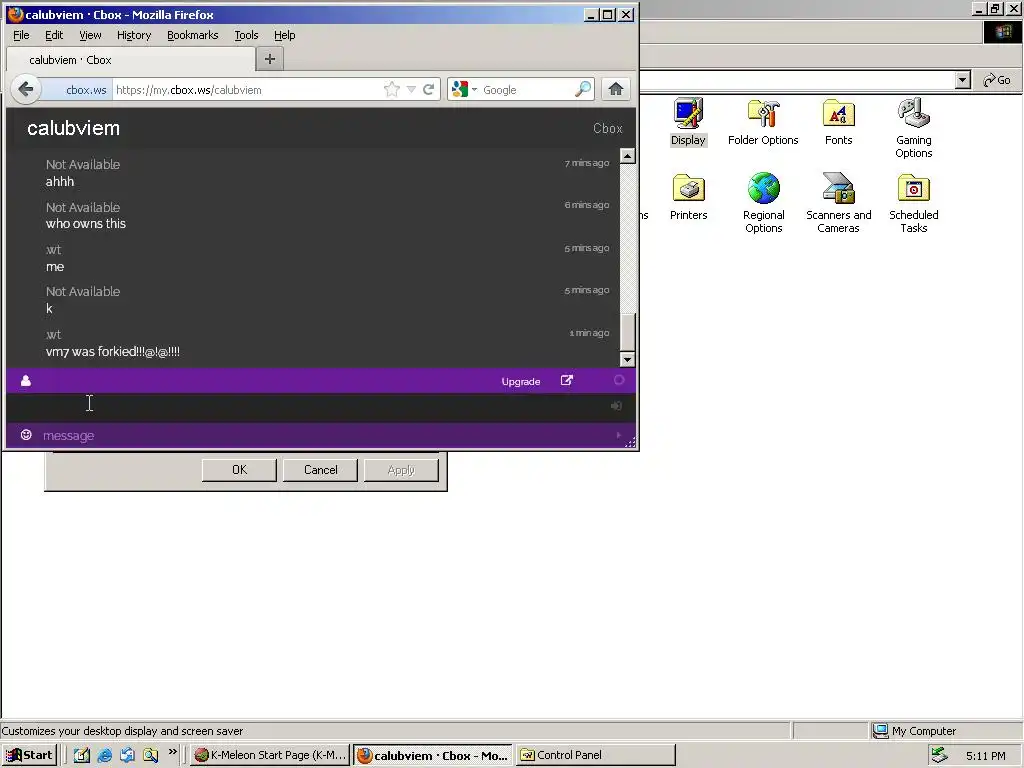Switch to K-Meleon Start Page taskbar window
The height and width of the screenshot is (768, 1024).
(x=270, y=756)
